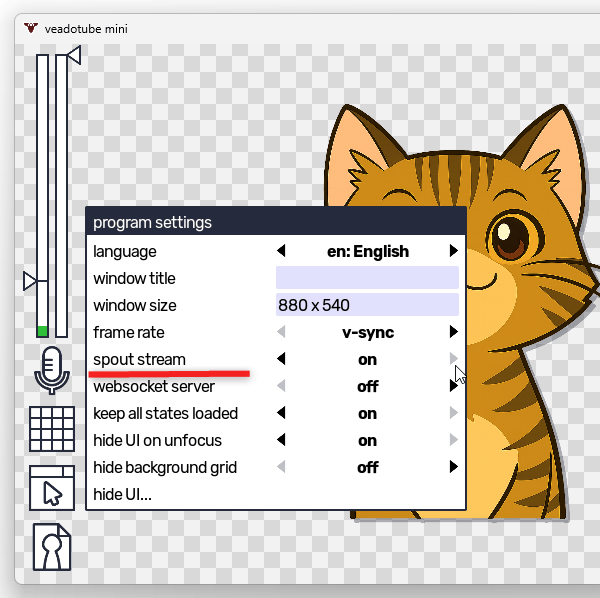Click the hide background grid 'off' value
This screenshot has width=600, height=598.
click(368, 468)
